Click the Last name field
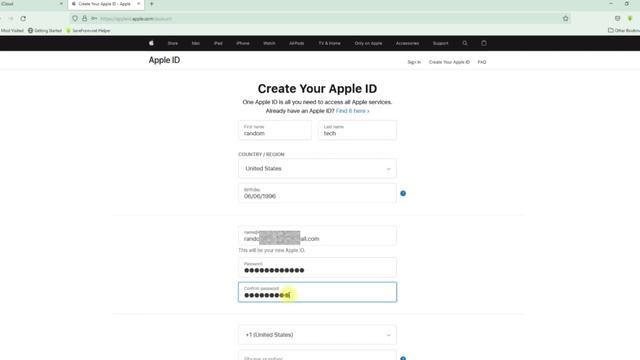The width and height of the screenshot is (640, 360). (357, 130)
